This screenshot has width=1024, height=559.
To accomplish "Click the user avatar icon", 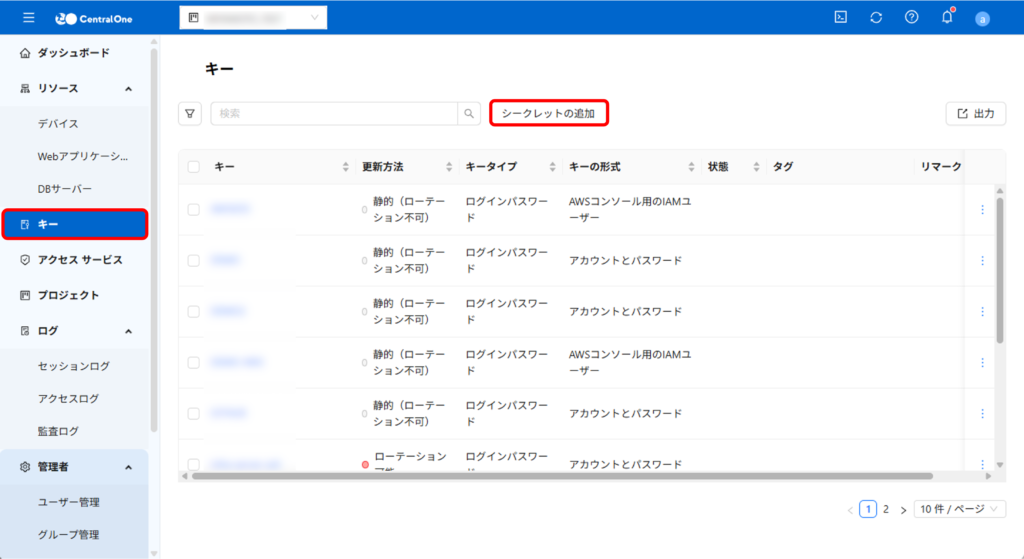I will (x=982, y=18).
